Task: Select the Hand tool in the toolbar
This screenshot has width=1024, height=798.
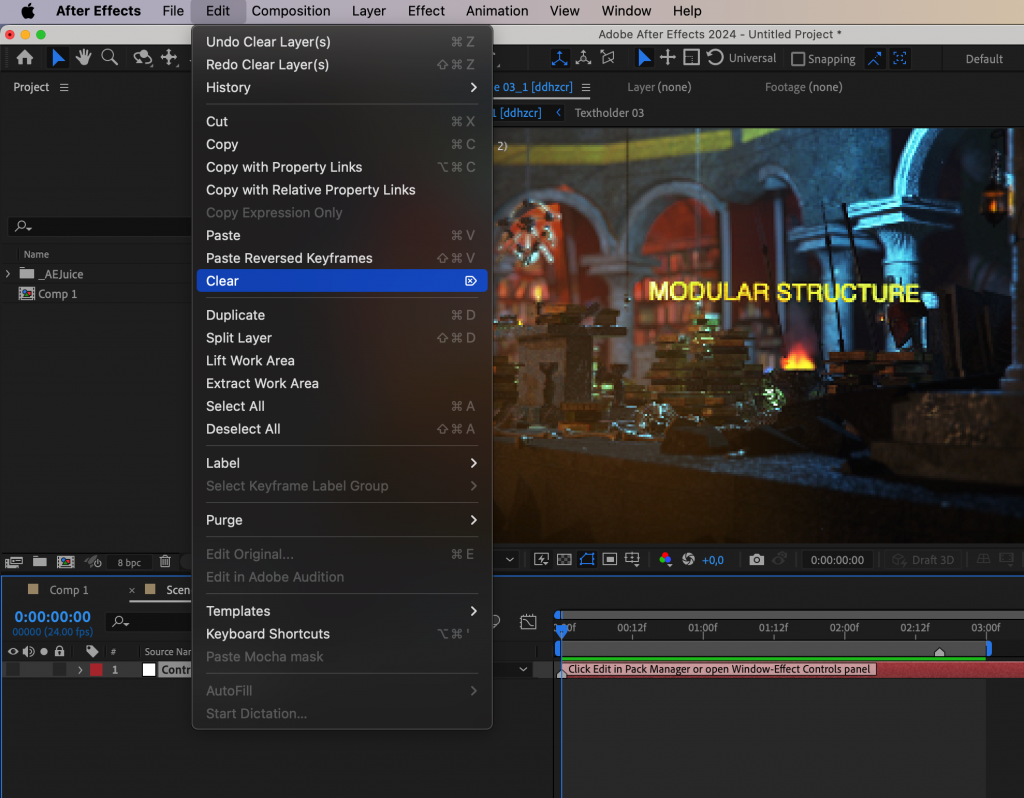Action: 84,57
